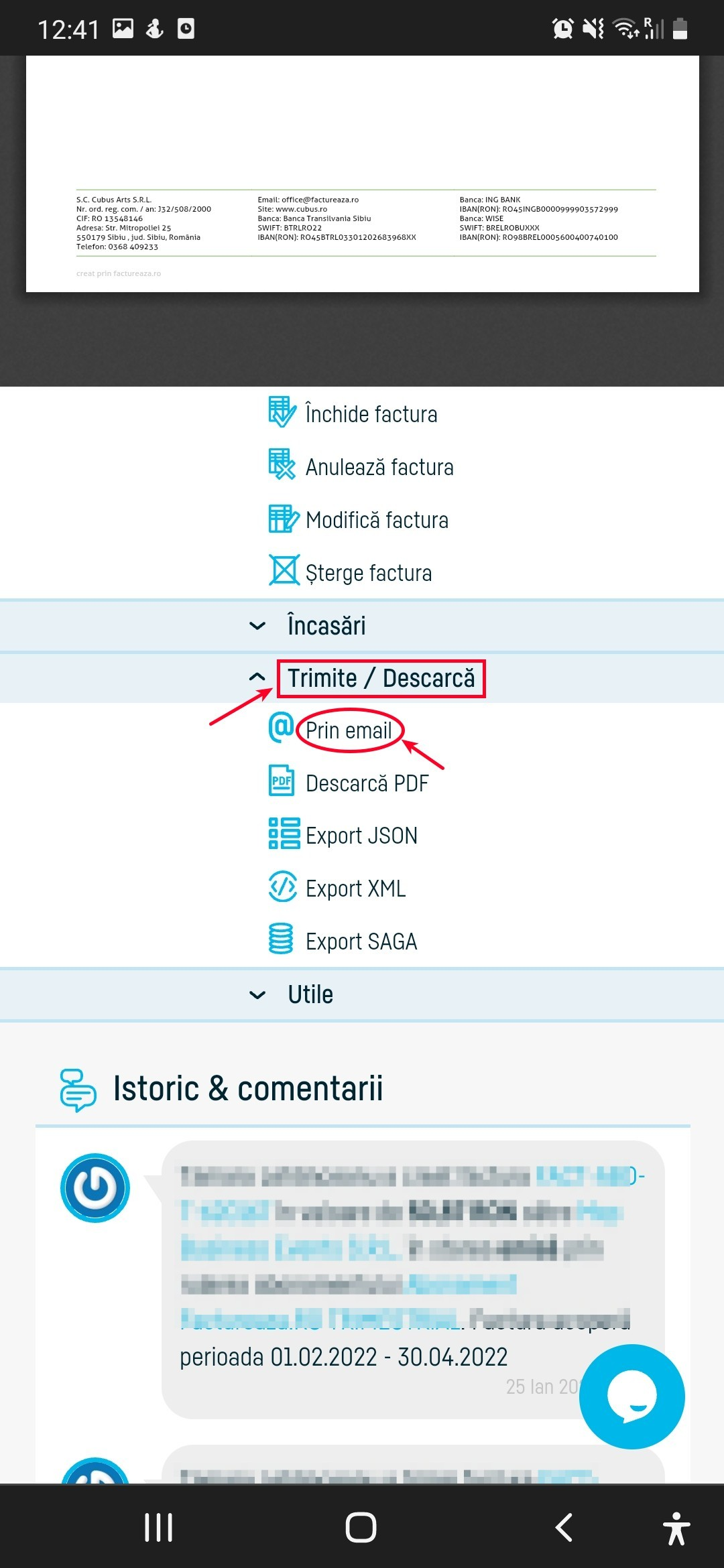Click the PDF download icon
The image size is (724, 1568).
point(282,781)
